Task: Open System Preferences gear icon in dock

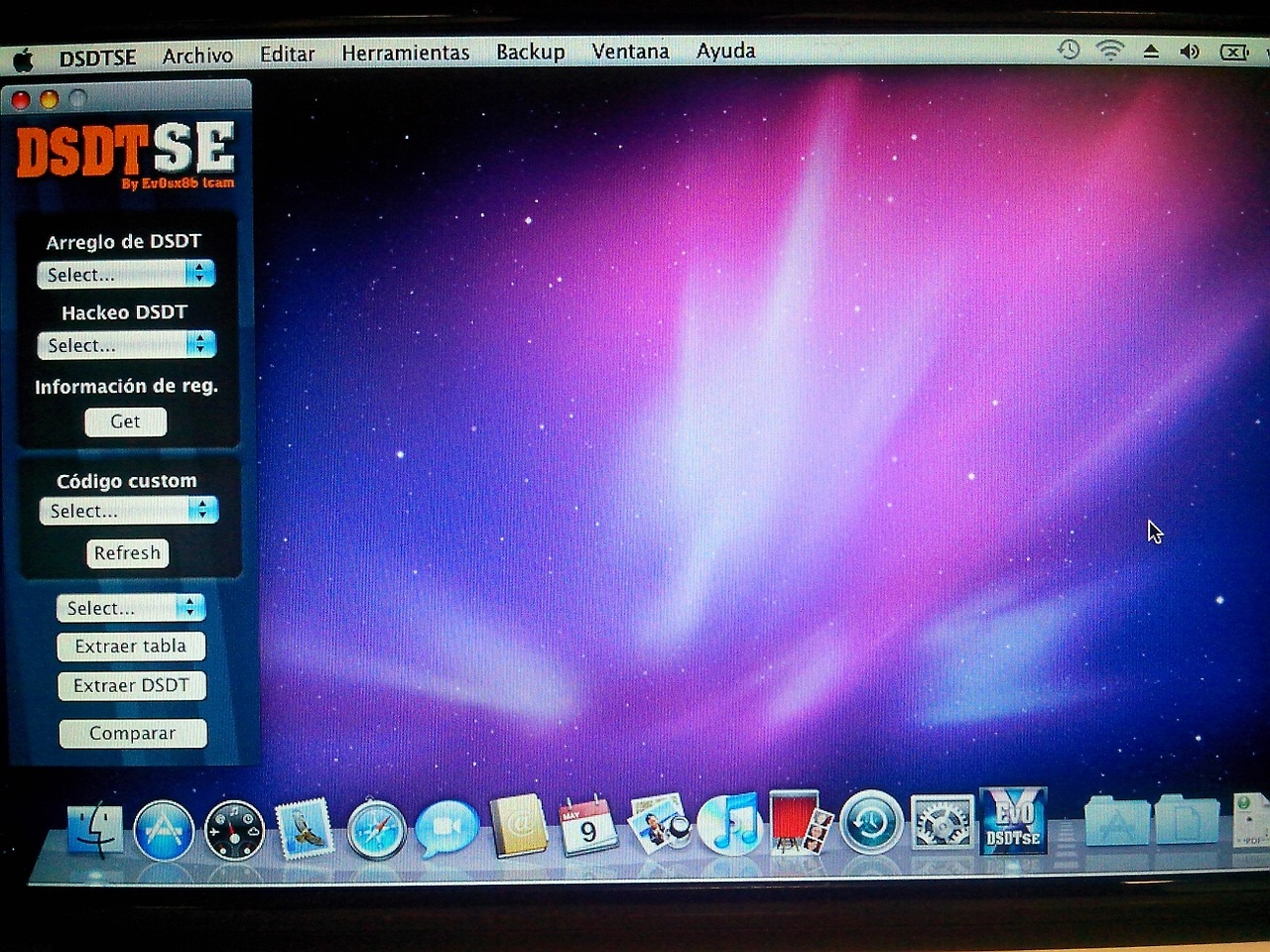Action: coord(942,823)
